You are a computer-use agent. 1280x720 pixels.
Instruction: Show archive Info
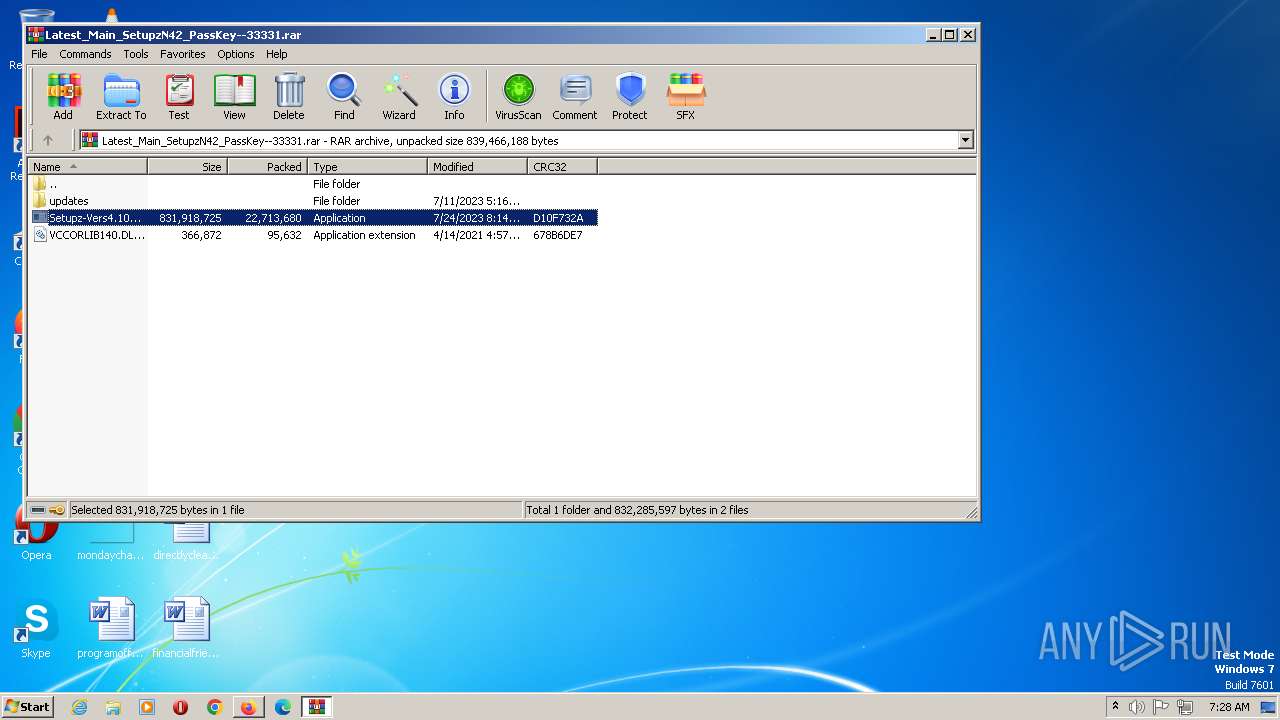coord(454,97)
